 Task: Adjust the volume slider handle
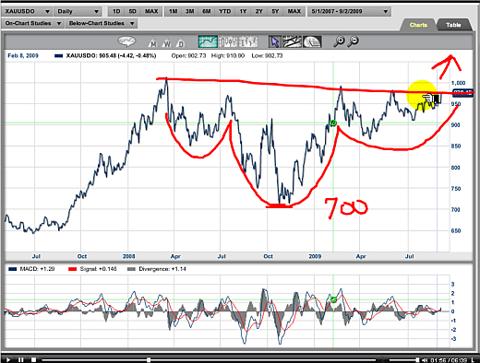click(x=417, y=360)
